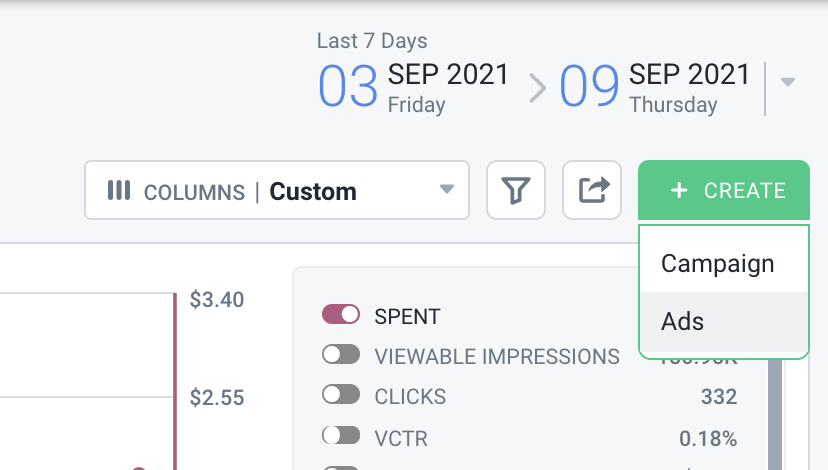Click the plus icon on CREATE
Screen dimensions: 828x470
tap(679, 190)
